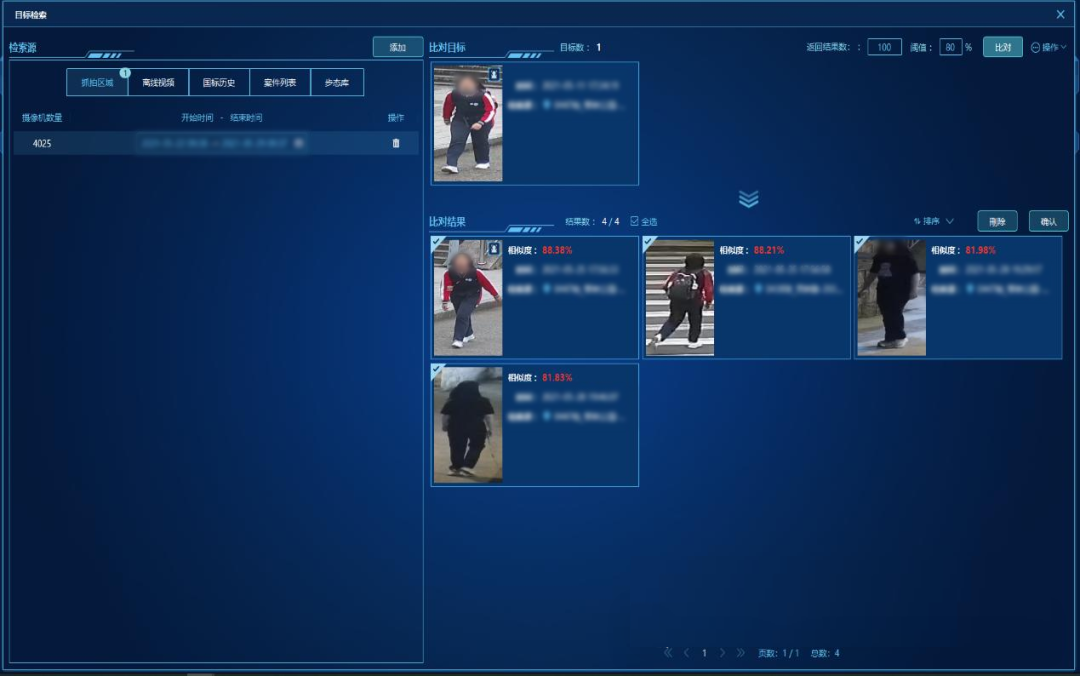Open the 操作 dropdown menu
The height and width of the screenshot is (676, 1080).
[1048, 47]
